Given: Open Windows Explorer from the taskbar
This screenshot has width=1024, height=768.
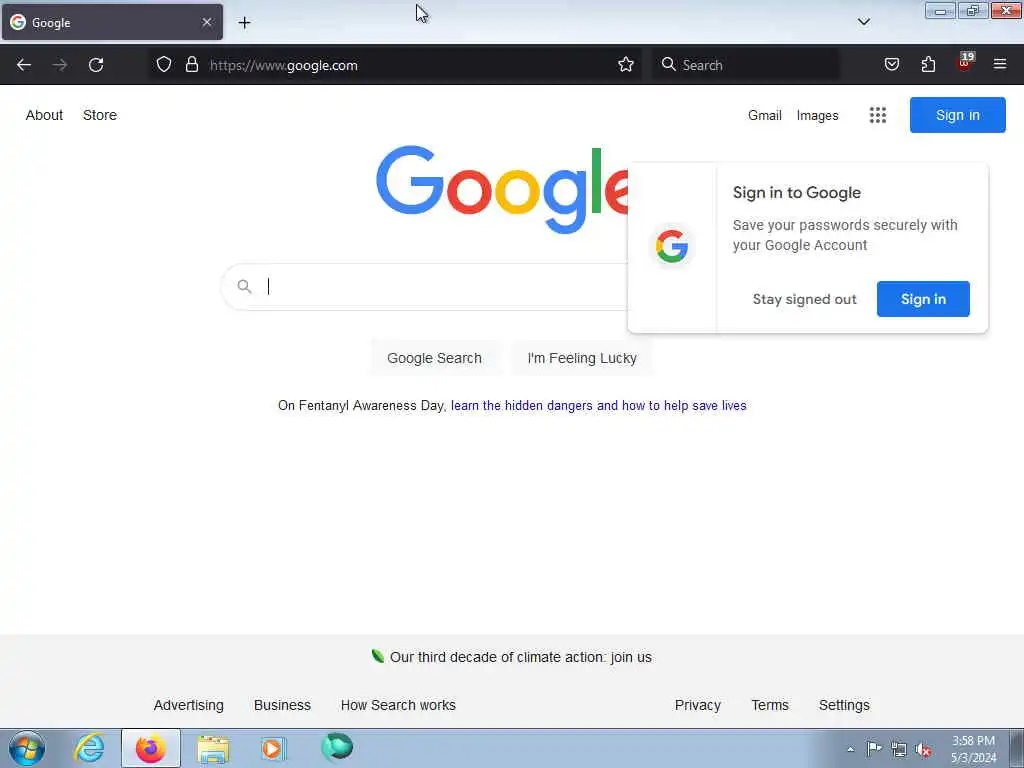Looking at the screenshot, I should tap(214, 749).
